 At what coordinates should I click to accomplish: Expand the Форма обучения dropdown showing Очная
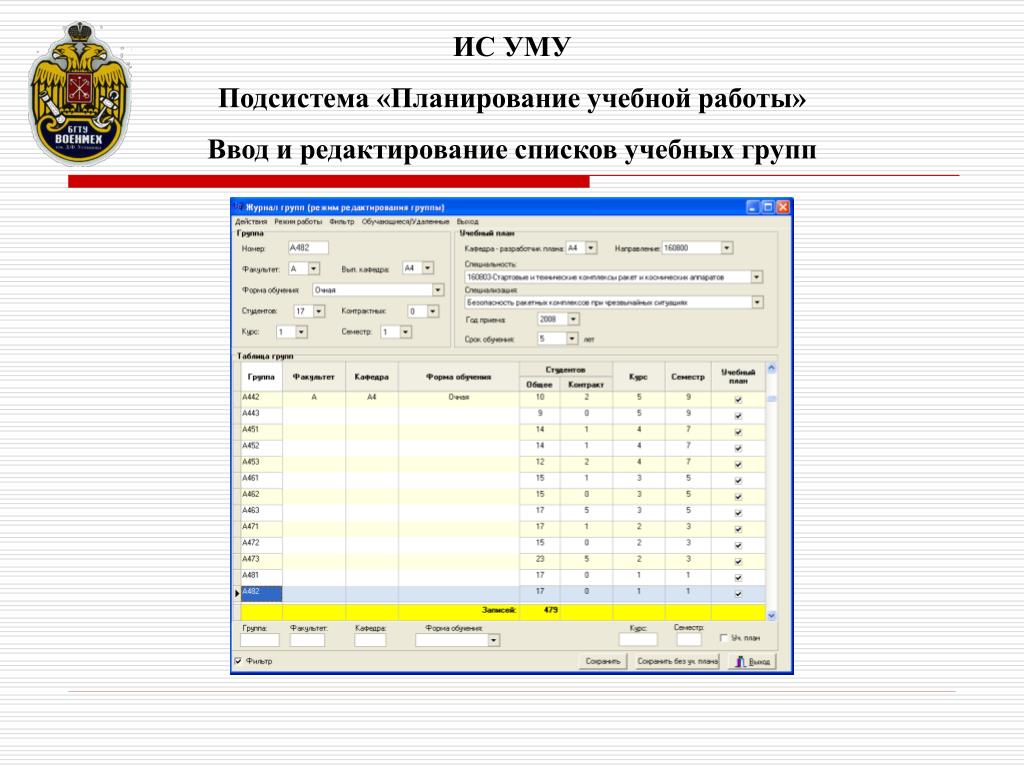(x=438, y=290)
